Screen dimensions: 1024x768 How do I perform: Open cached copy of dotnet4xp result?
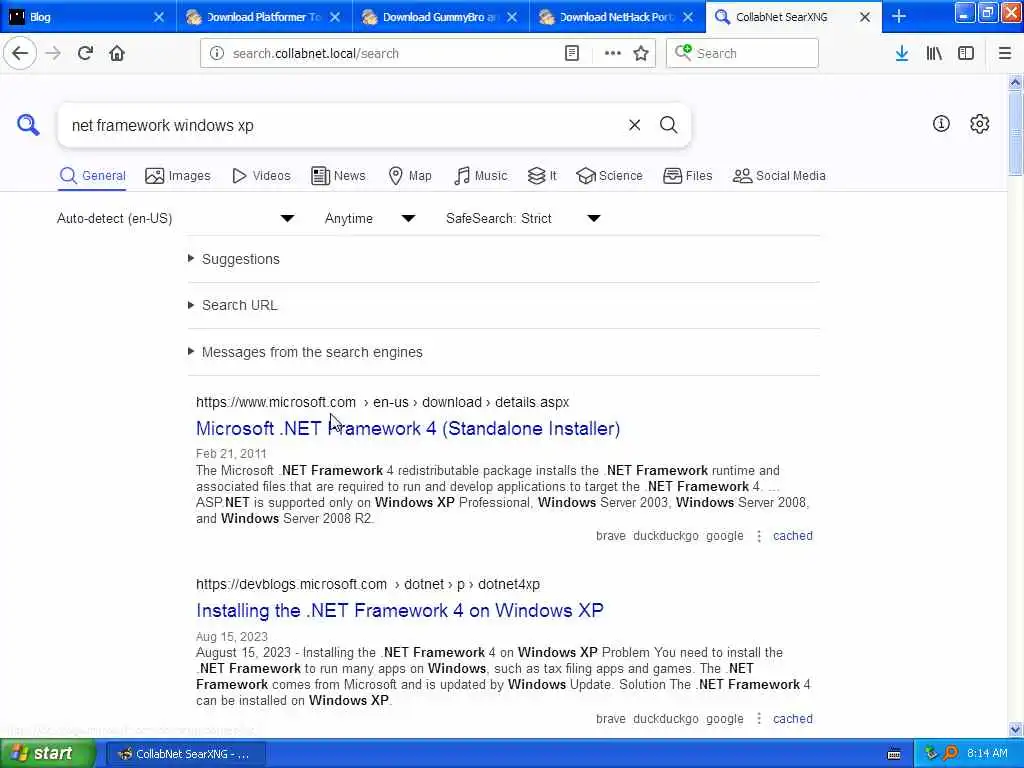[792, 719]
